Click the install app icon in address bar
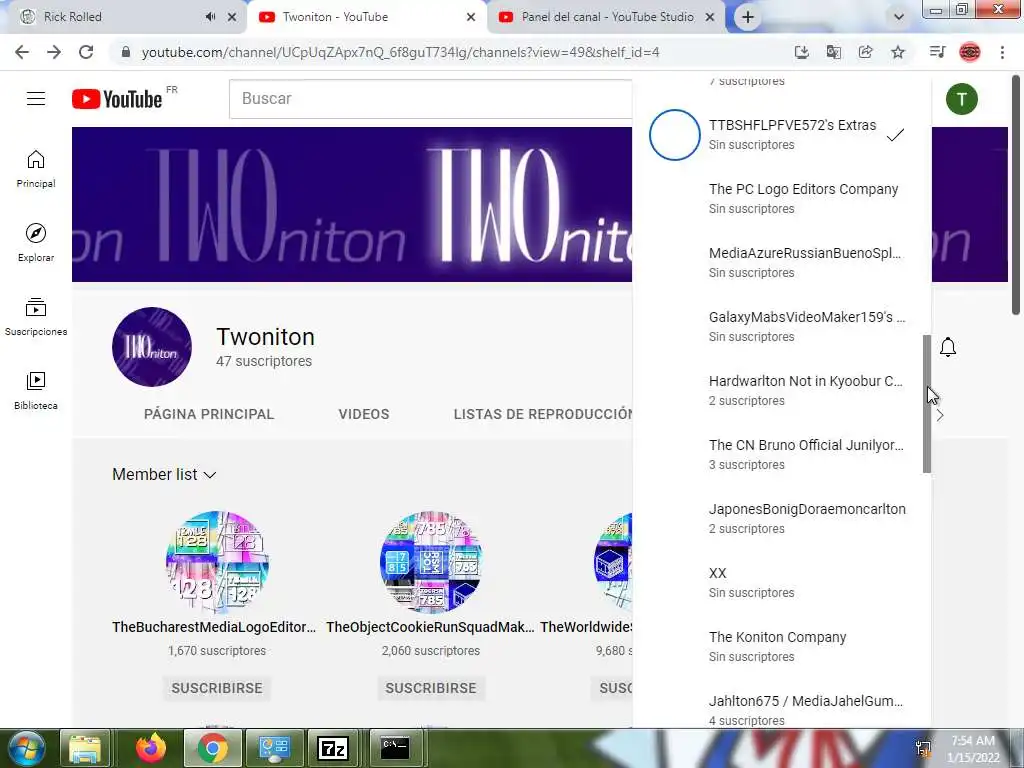The image size is (1024, 768). point(802,52)
